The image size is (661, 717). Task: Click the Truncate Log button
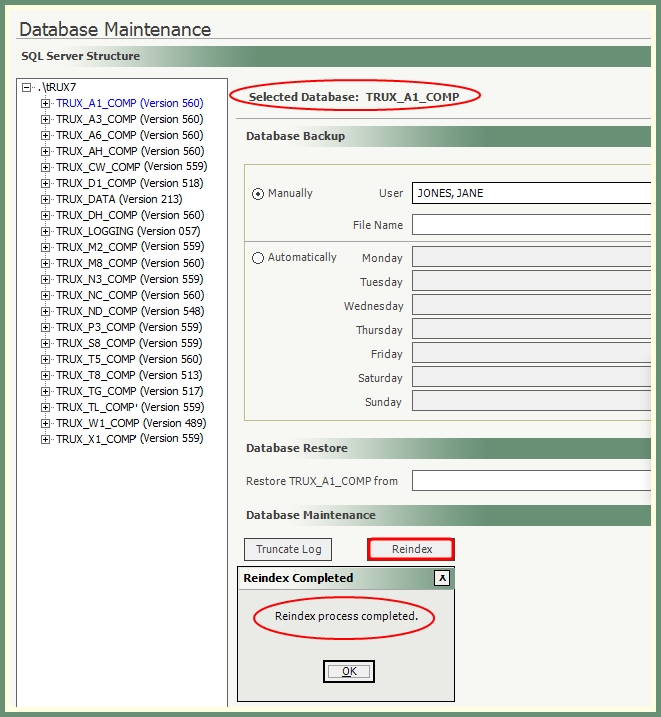click(x=288, y=549)
